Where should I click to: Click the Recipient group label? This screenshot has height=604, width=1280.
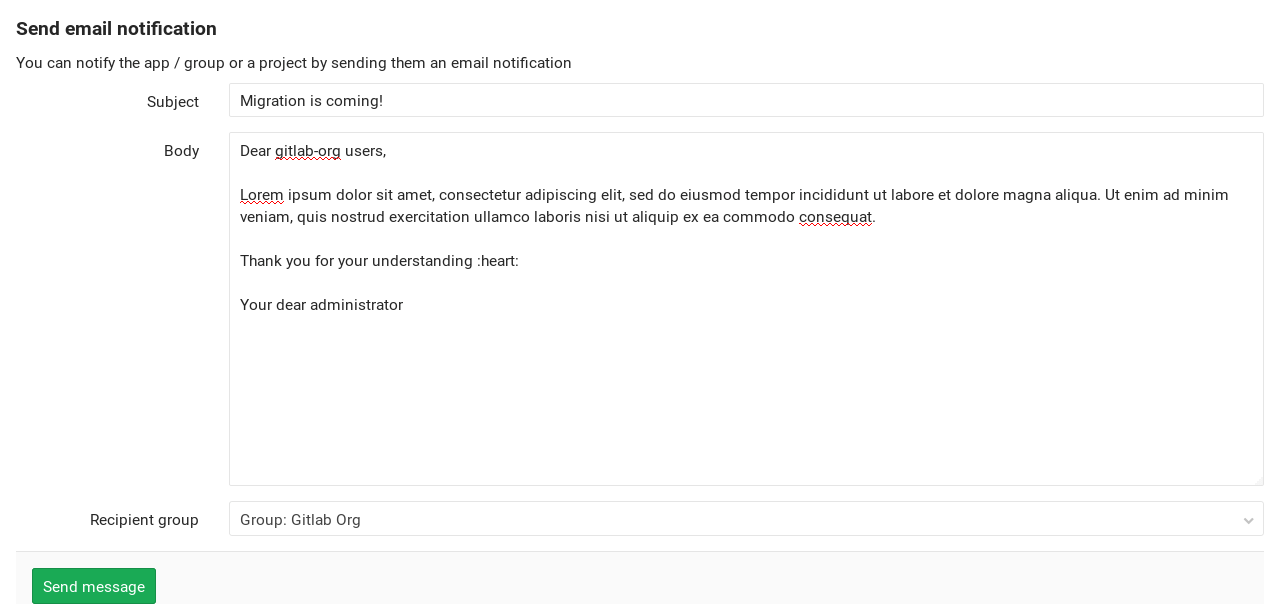point(144,520)
